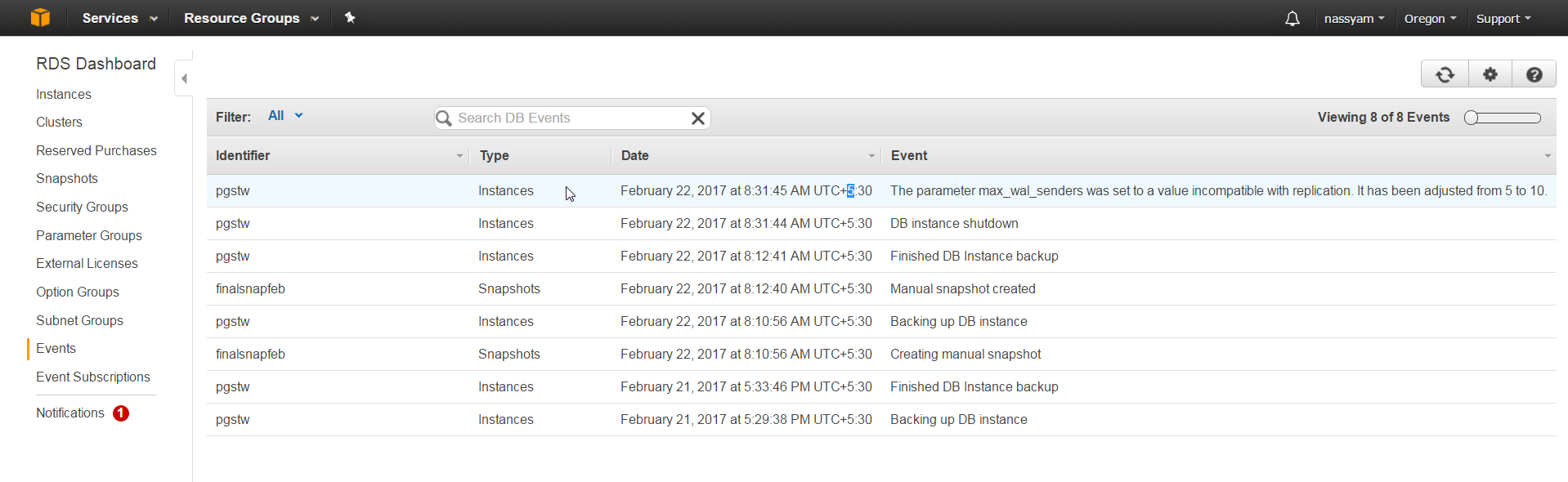Screen dimensions: 1568x482
Task: Select the max_wal_senders parameter event row
Action: click(x=881, y=191)
